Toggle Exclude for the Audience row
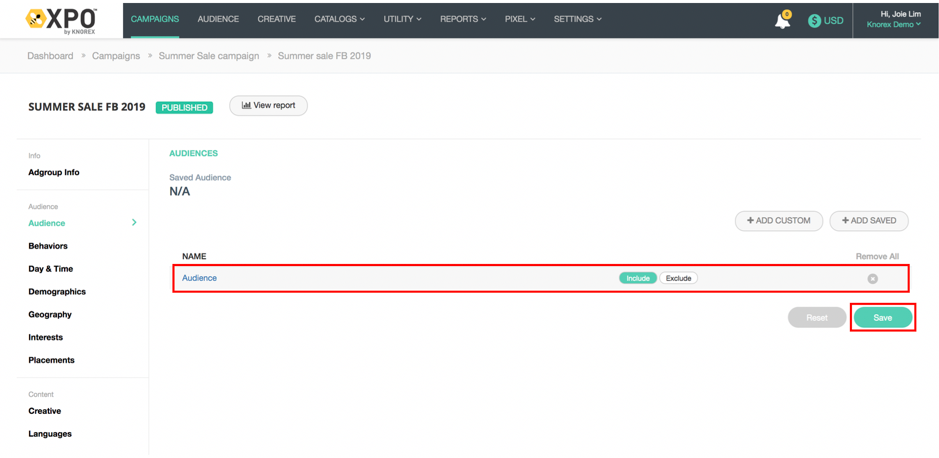Image resolution: width=939 pixels, height=458 pixels. tap(678, 278)
